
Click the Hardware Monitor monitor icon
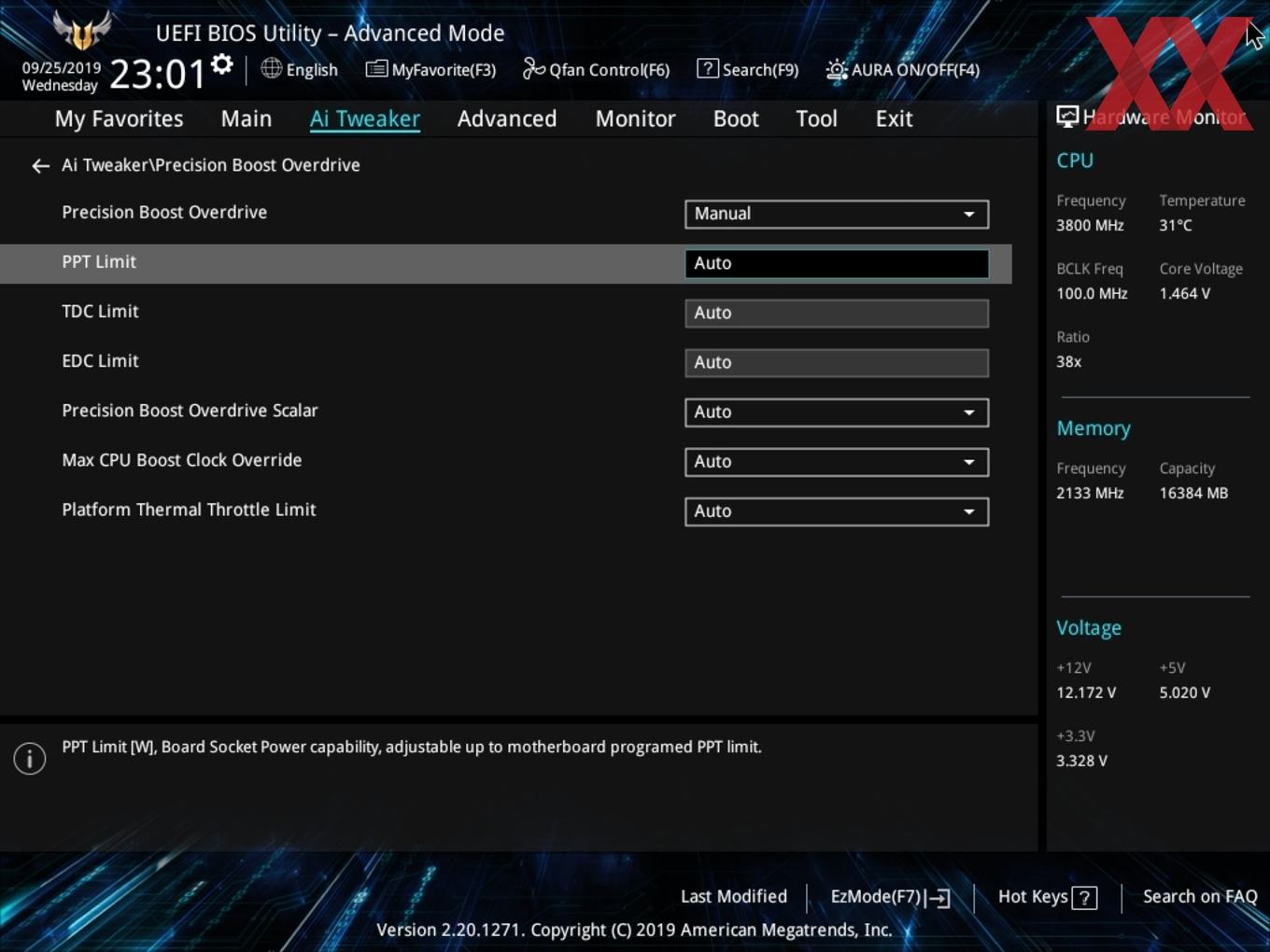pyautogui.click(x=1067, y=116)
